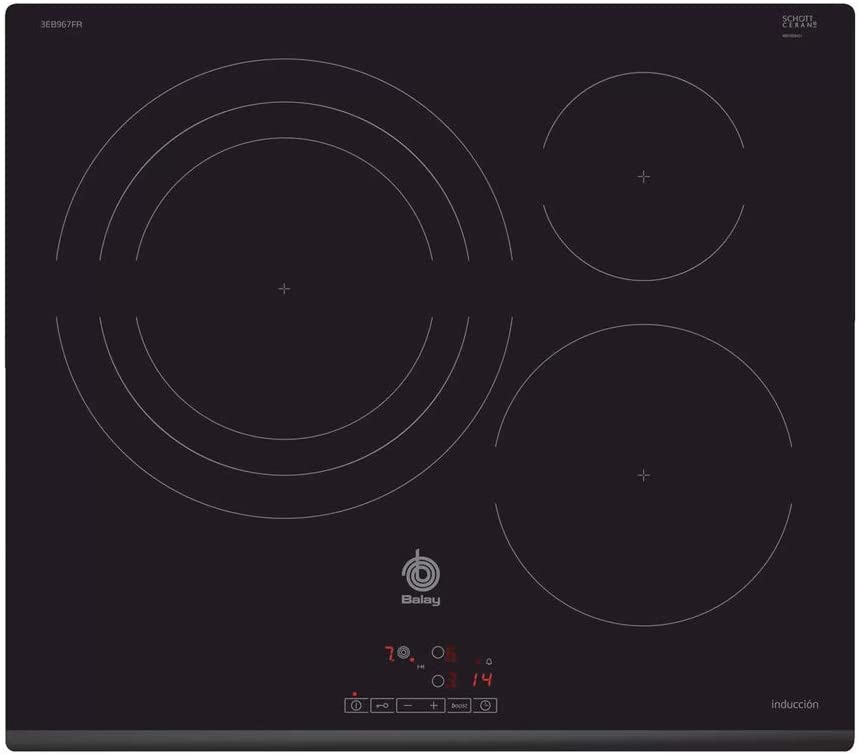Tap the red 7 power level display
Image resolution: width=860 pixels, height=756 pixels.
pyautogui.click(x=389, y=654)
